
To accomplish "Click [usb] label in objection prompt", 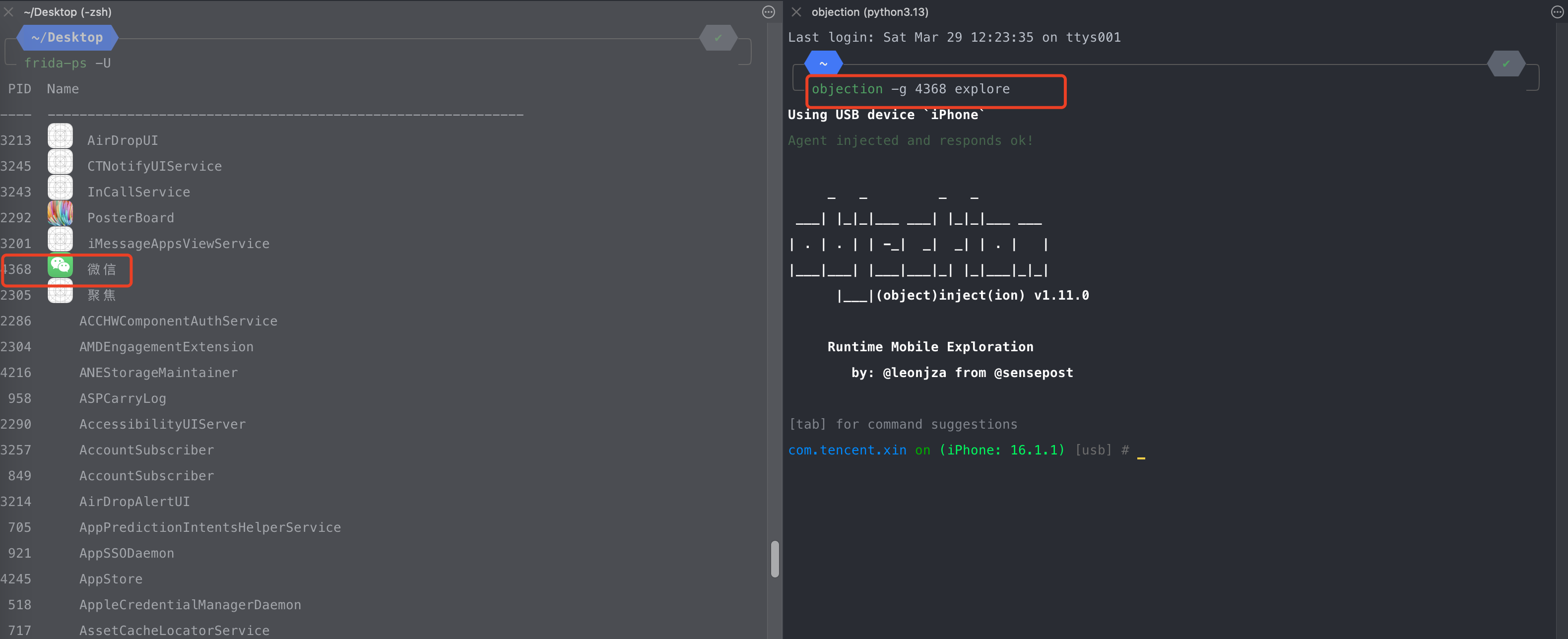I will click(x=1093, y=450).
